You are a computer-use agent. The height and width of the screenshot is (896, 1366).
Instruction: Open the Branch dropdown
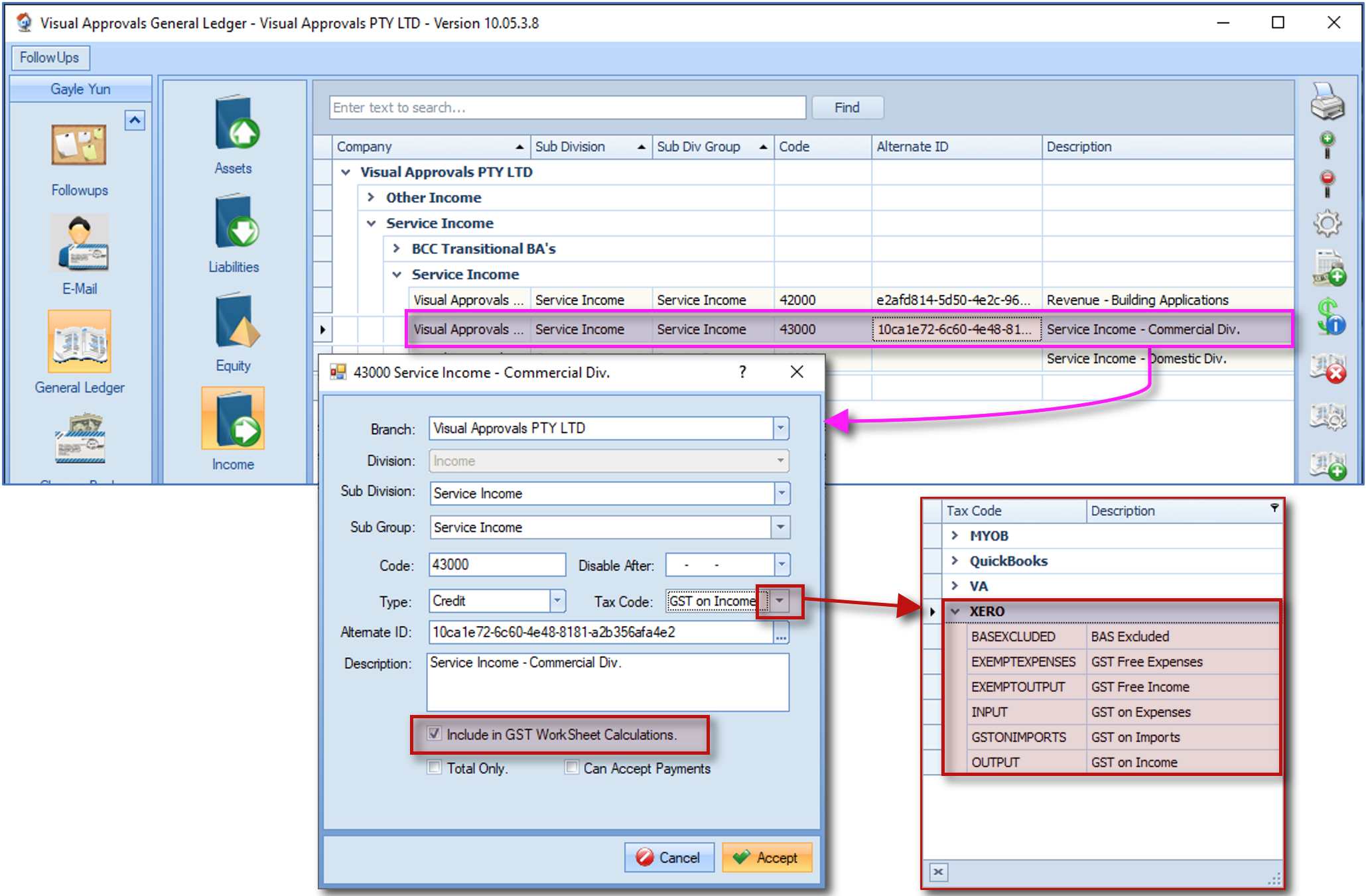point(781,428)
